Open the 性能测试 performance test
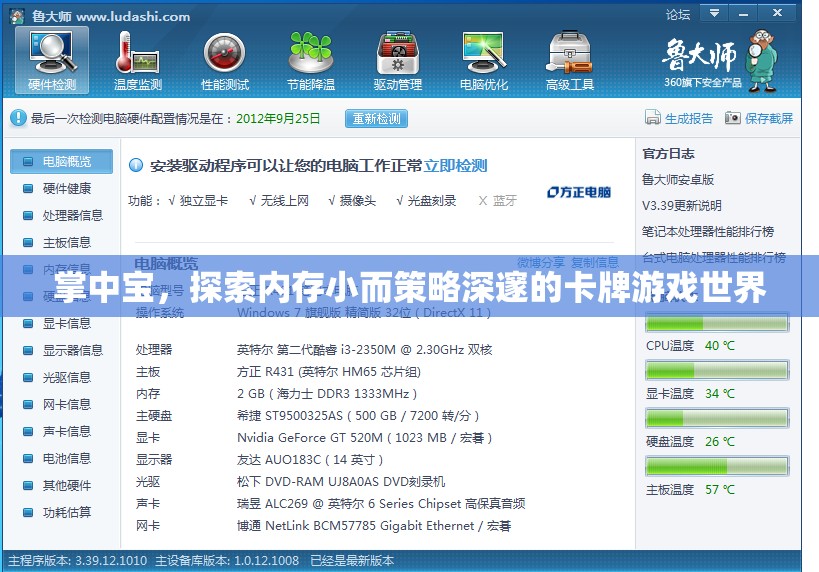This screenshot has width=819, height=572. point(225,61)
